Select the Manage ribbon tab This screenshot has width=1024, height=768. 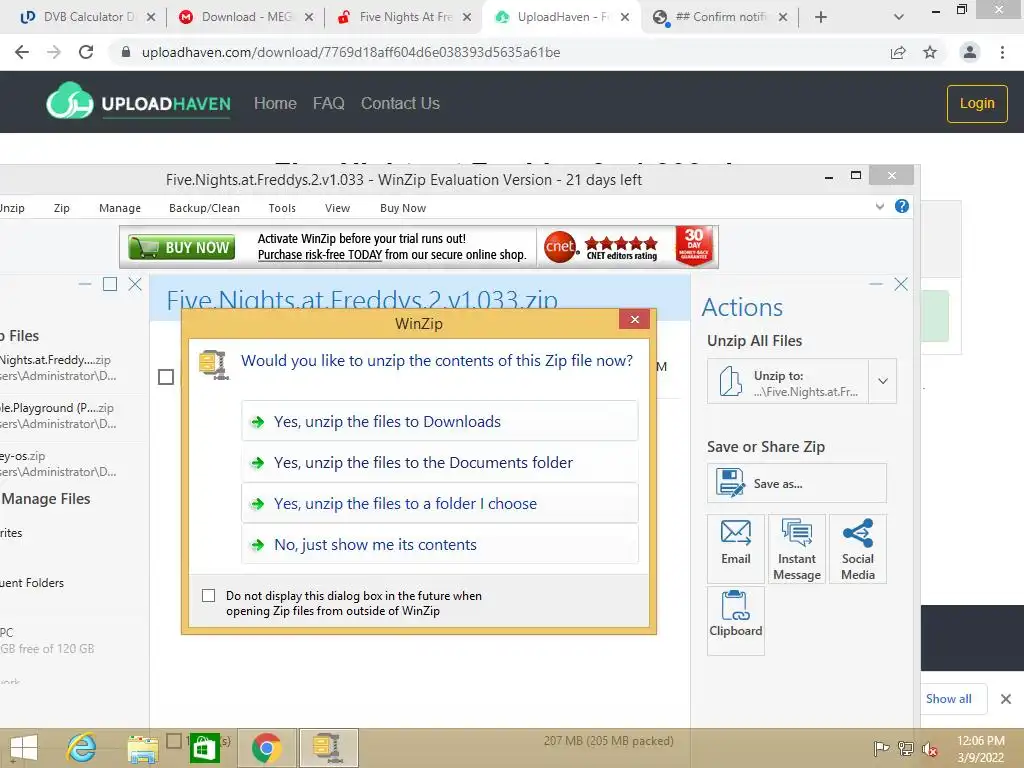click(x=120, y=208)
